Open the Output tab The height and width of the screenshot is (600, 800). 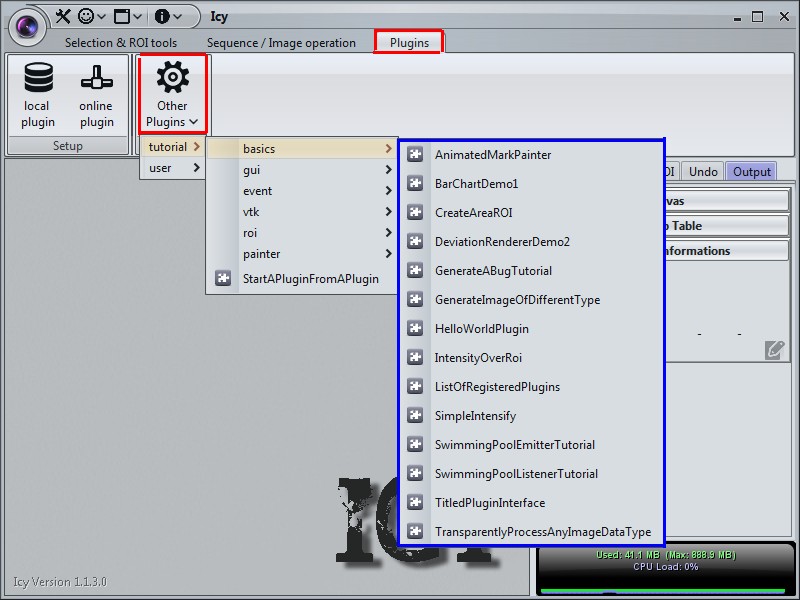pyautogui.click(x=752, y=171)
